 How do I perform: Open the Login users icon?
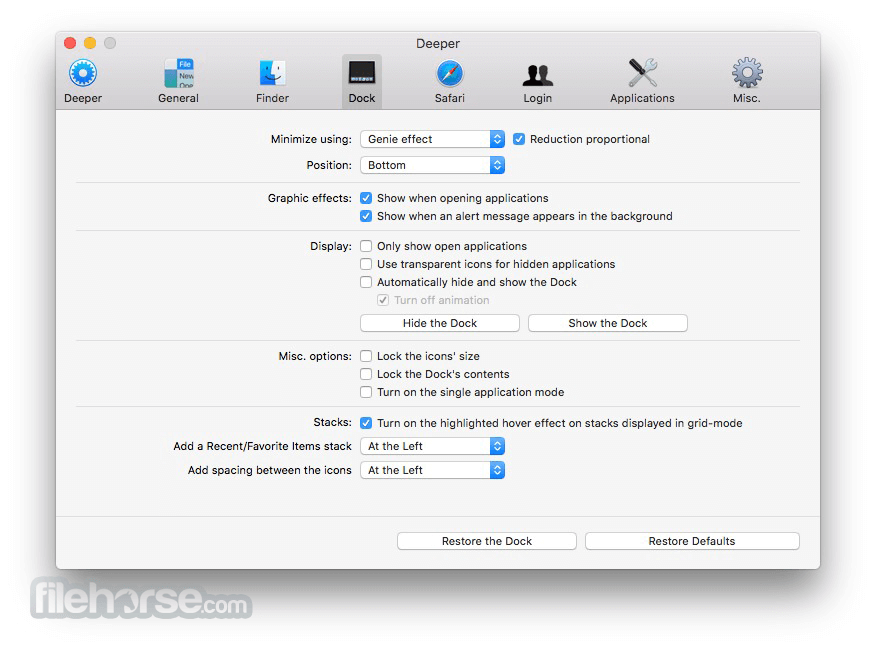pos(537,75)
